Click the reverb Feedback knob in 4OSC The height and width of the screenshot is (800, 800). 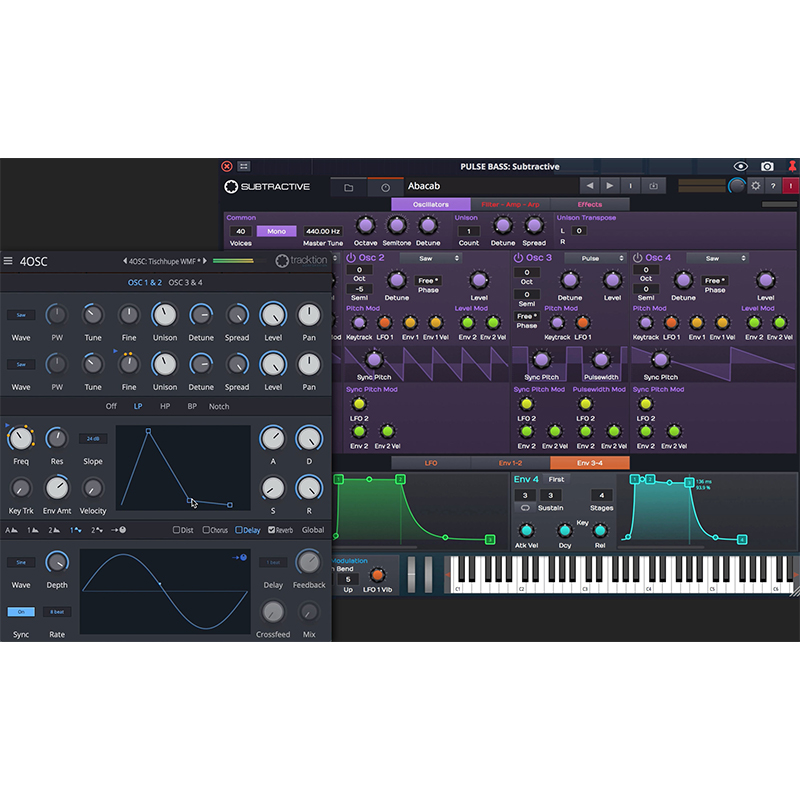click(x=309, y=562)
